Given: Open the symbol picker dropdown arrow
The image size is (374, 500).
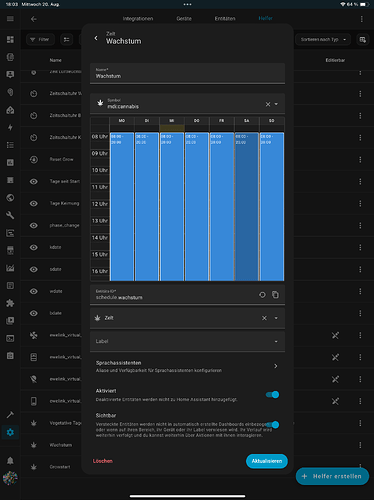Looking at the screenshot, I should [x=276, y=104].
